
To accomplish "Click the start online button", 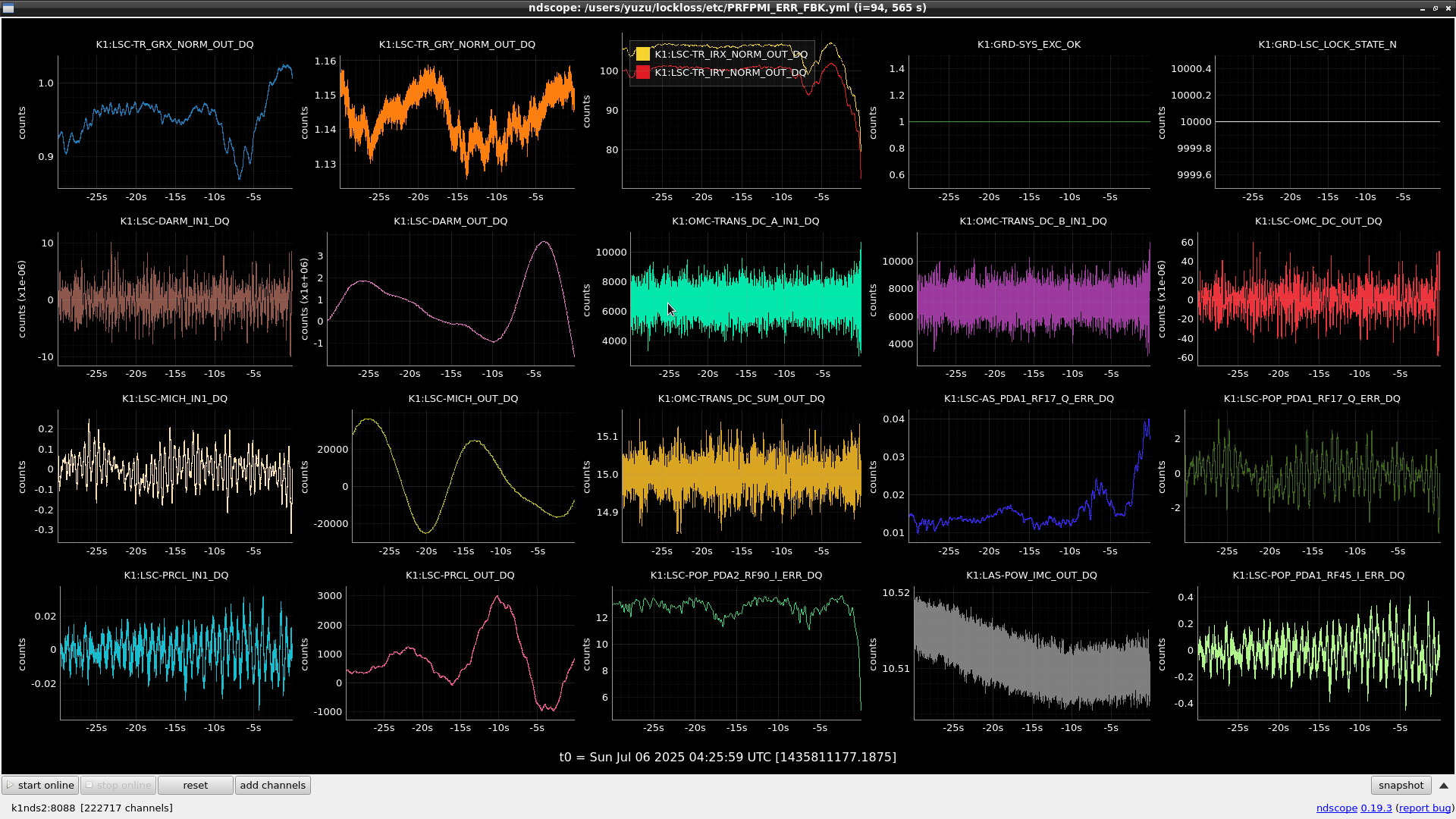I will [40, 785].
